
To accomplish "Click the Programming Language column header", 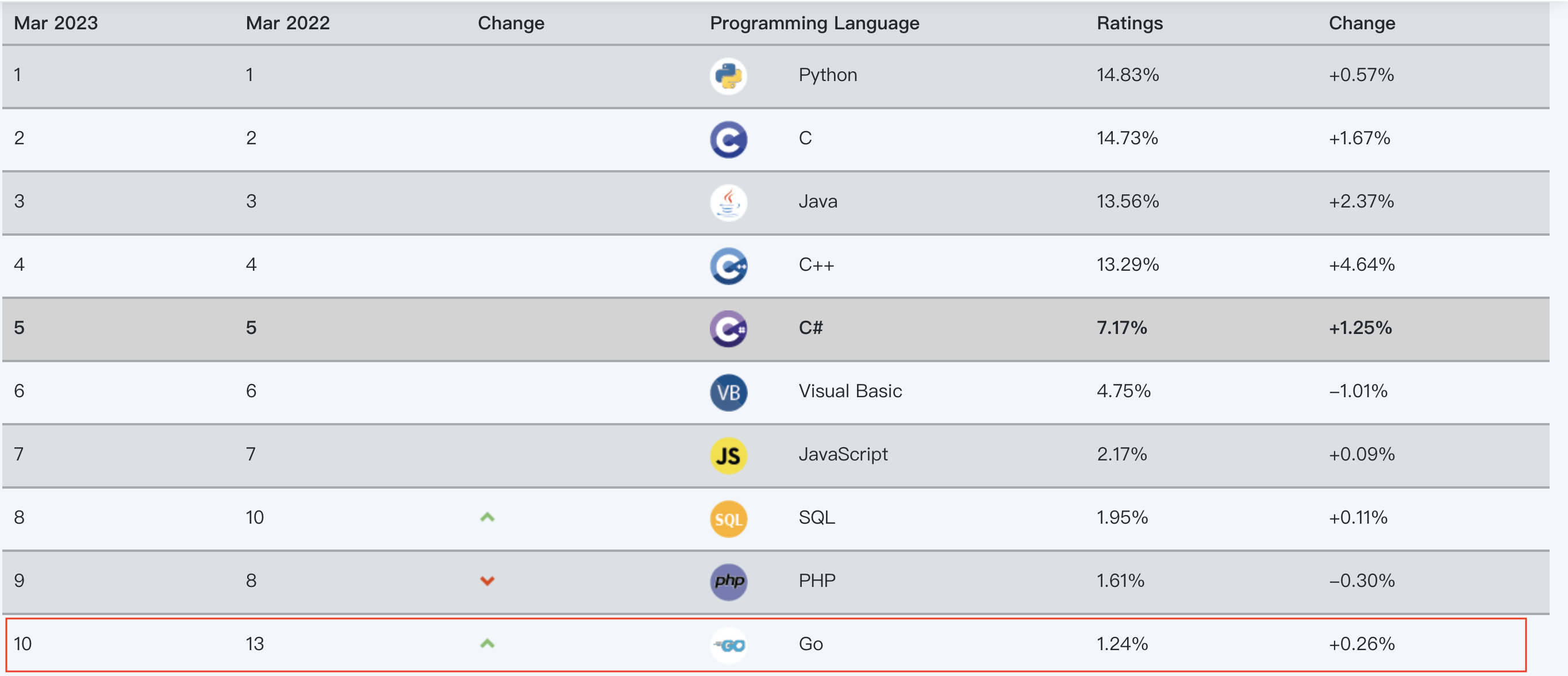I will coord(814,23).
